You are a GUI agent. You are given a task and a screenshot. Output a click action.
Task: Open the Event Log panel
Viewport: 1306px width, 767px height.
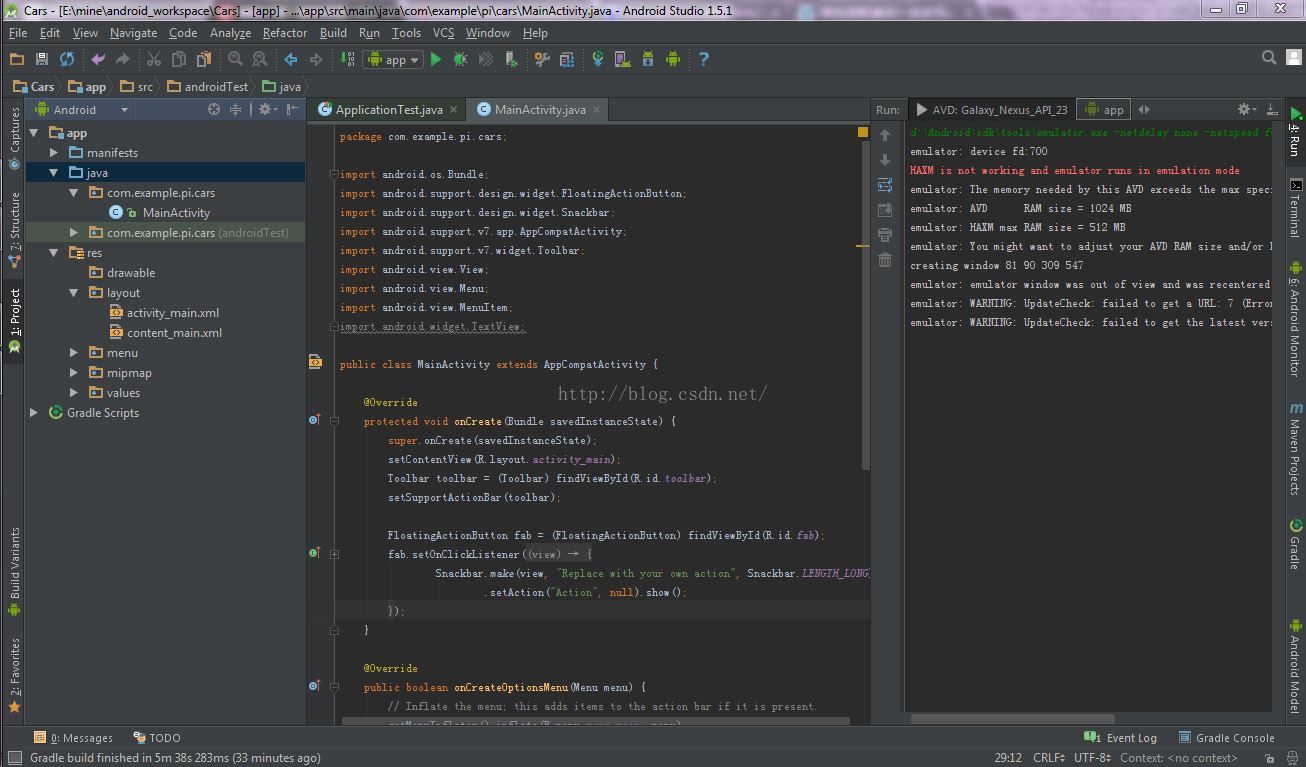tap(1121, 738)
